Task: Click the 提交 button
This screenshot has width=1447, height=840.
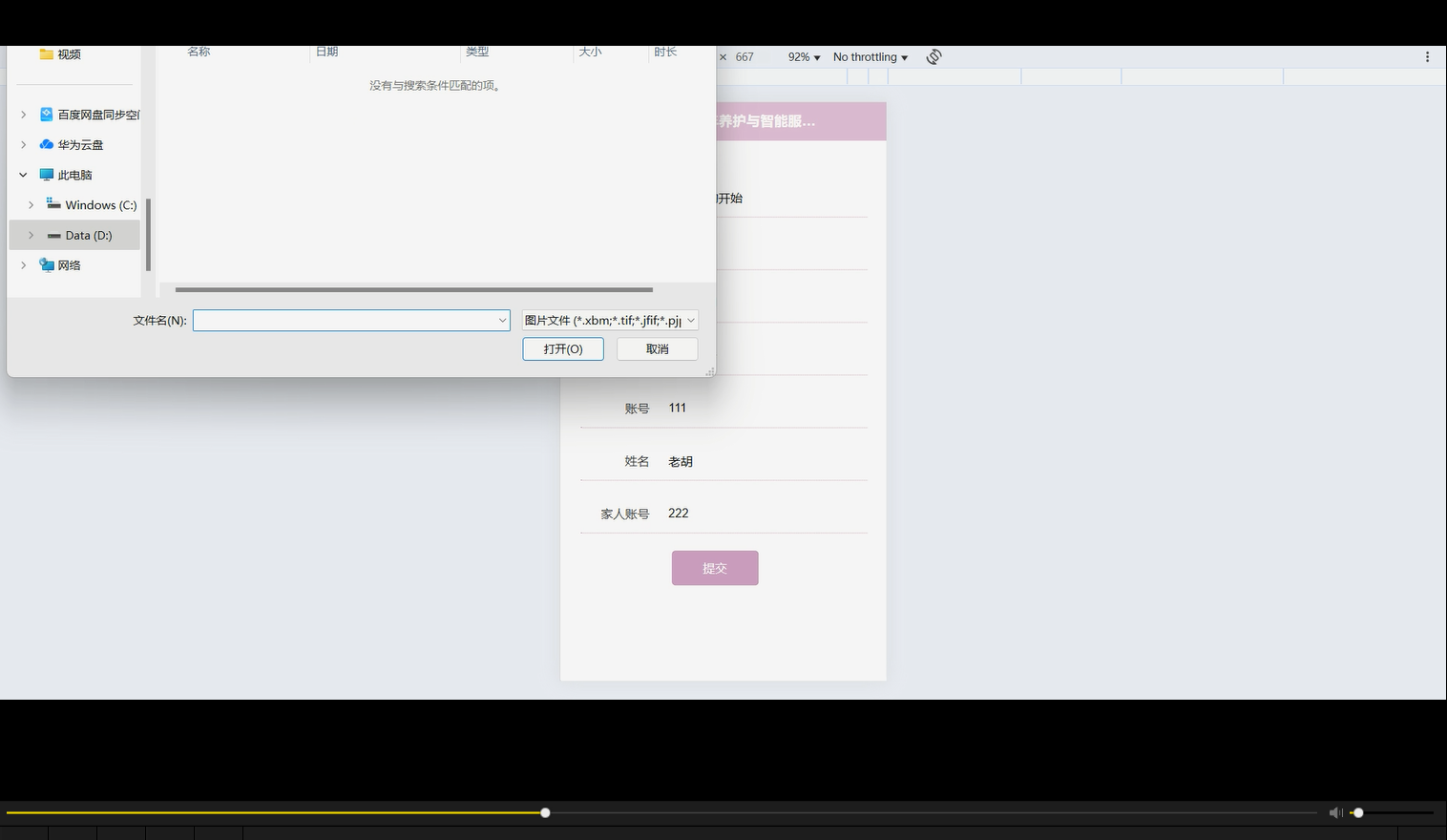Action: pyautogui.click(x=715, y=568)
